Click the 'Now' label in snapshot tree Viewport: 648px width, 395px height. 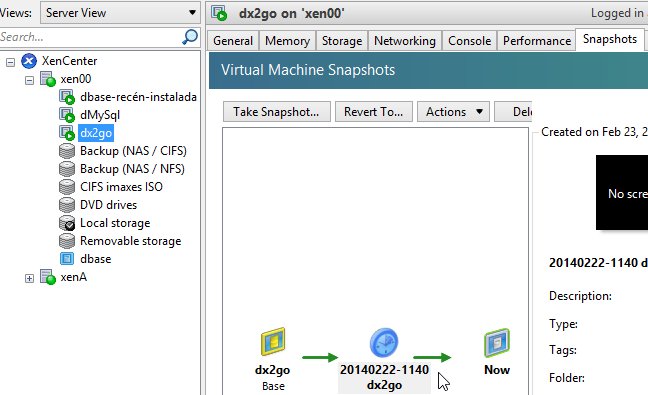tap(497, 370)
